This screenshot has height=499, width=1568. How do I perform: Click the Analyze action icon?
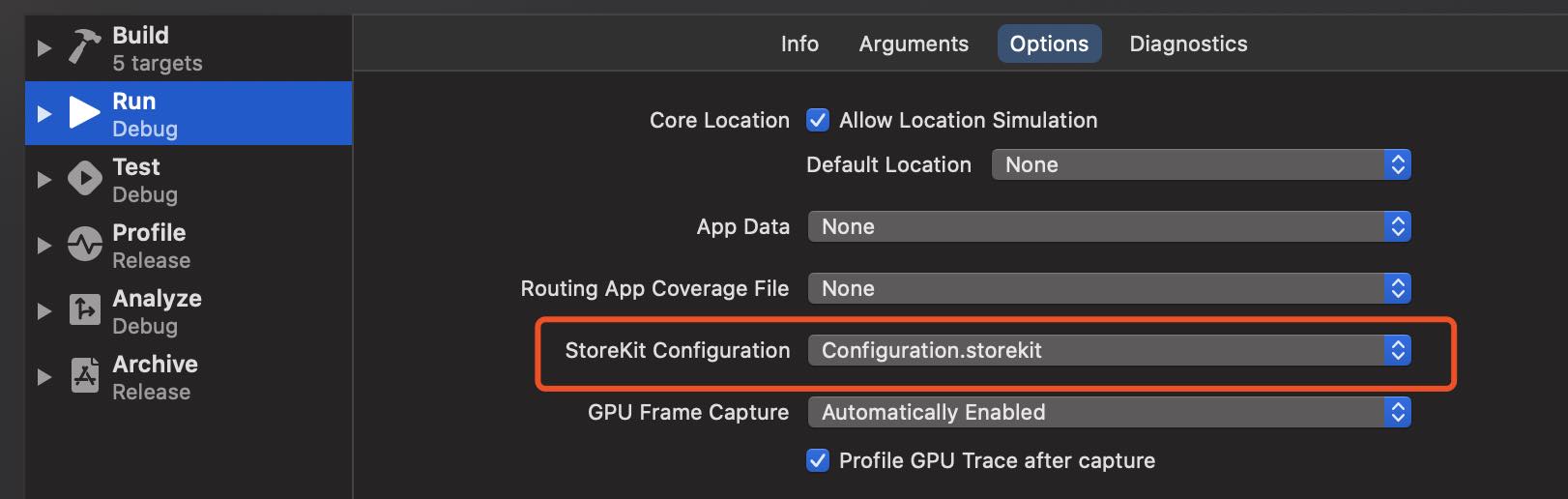pyautogui.click(x=84, y=310)
